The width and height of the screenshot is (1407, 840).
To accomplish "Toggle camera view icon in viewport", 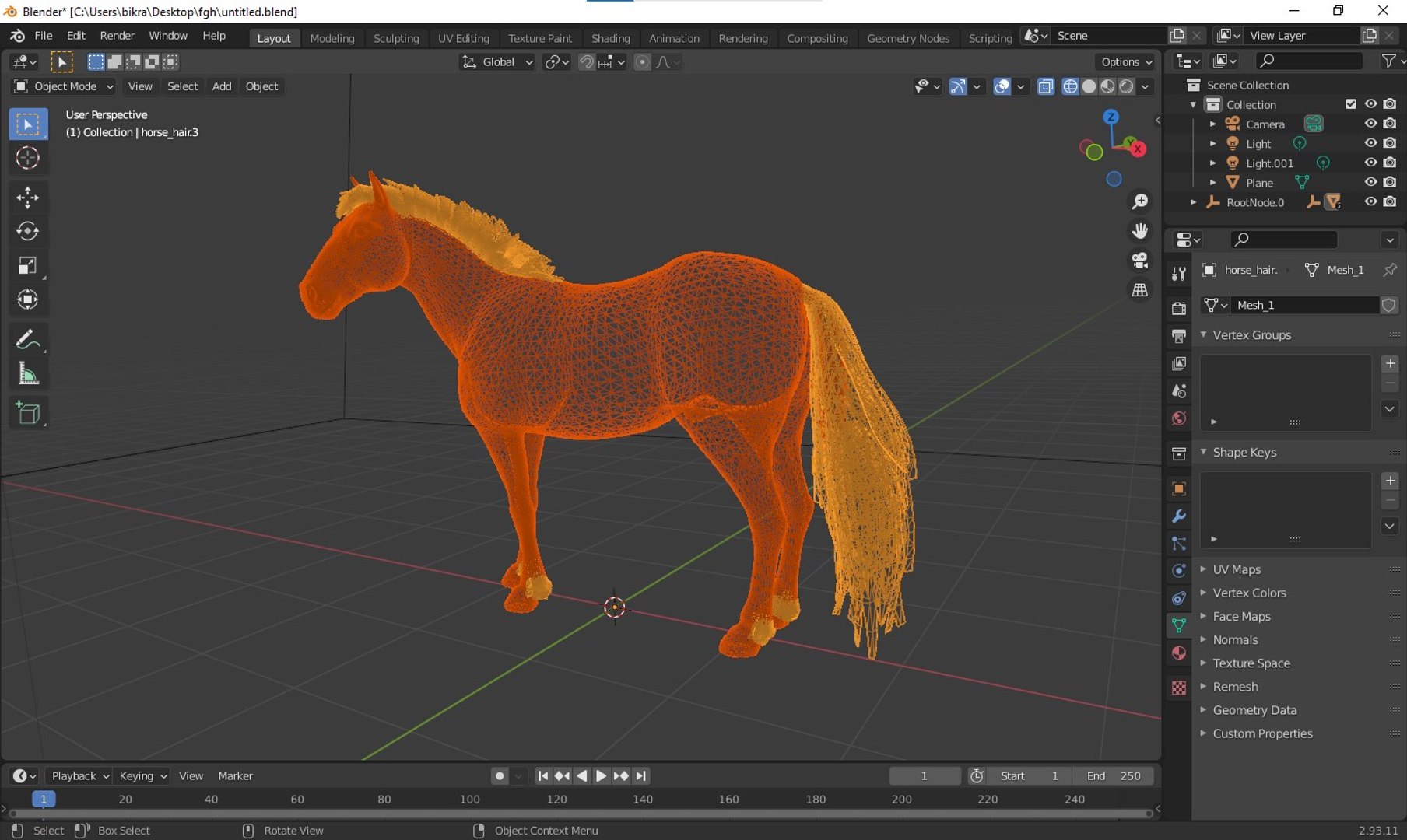I will (1140, 261).
